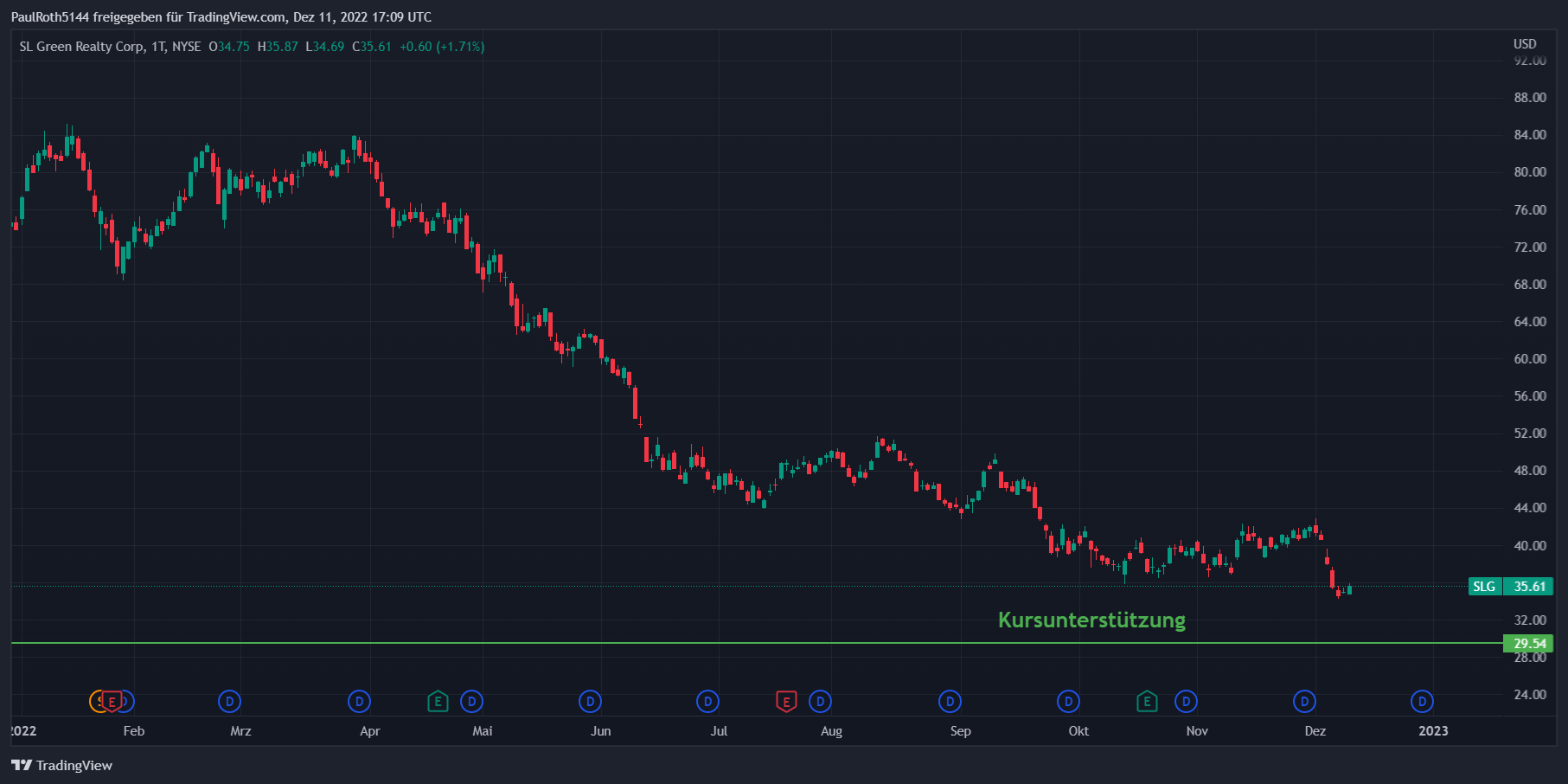Click the current price label 35.61
Viewport: 1568px width, 784px height.
tap(1529, 587)
